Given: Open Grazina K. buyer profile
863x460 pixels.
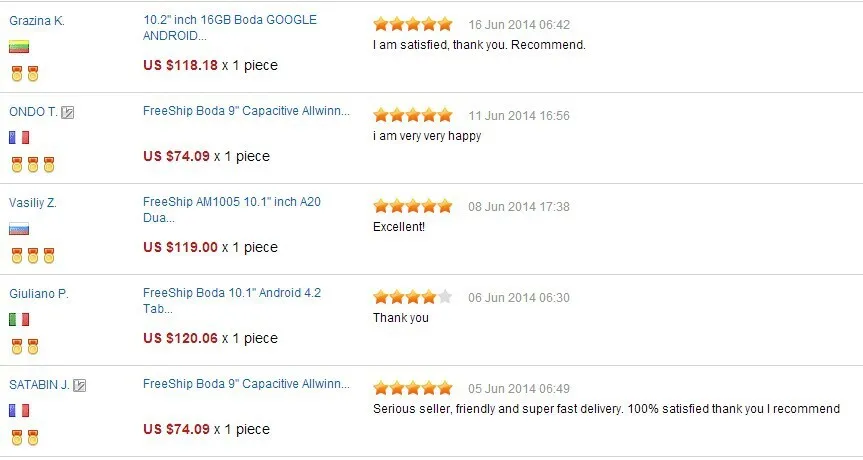Looking at the screenshot, I should (x=37, y=21).
